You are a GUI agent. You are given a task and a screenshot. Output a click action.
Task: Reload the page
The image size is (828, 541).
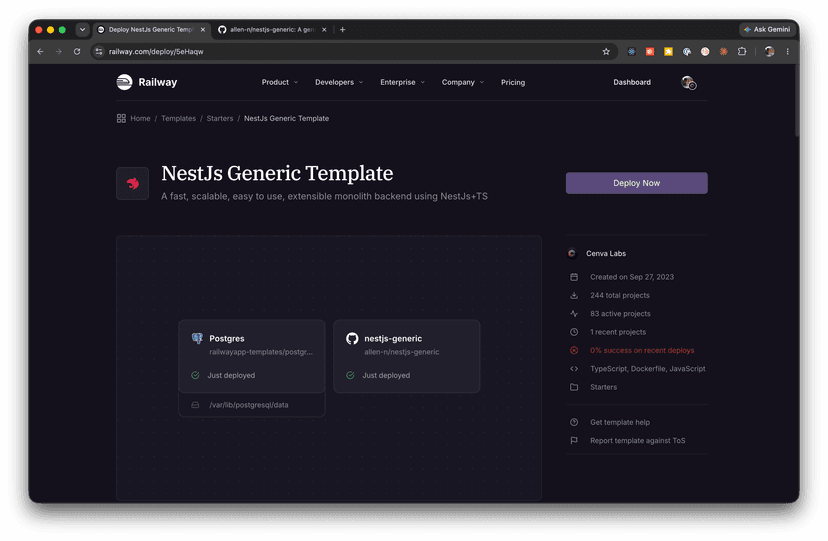coord(77,51)
